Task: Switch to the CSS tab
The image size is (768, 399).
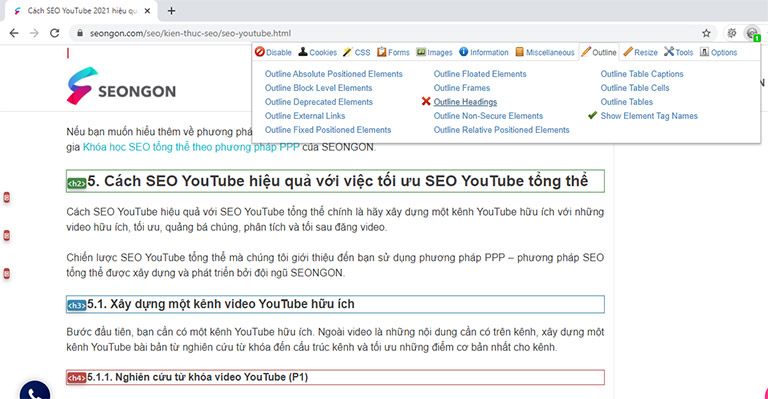Action: (x=357, y=52)
